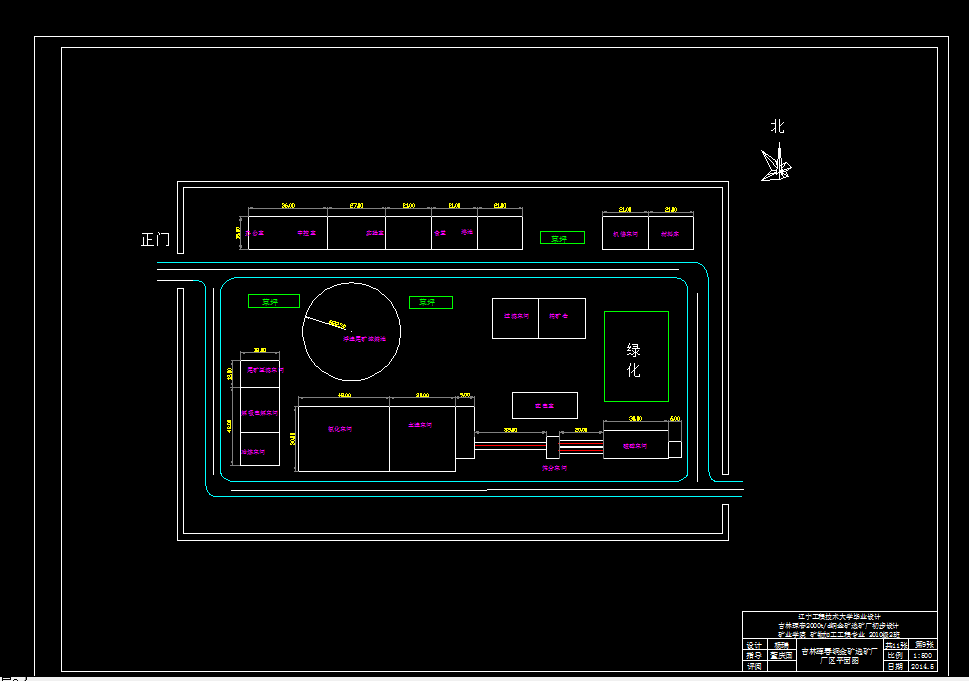Select the 厂区平面图 drawing title text
This screenshot has height=681, width=969.
coord(839,661)
